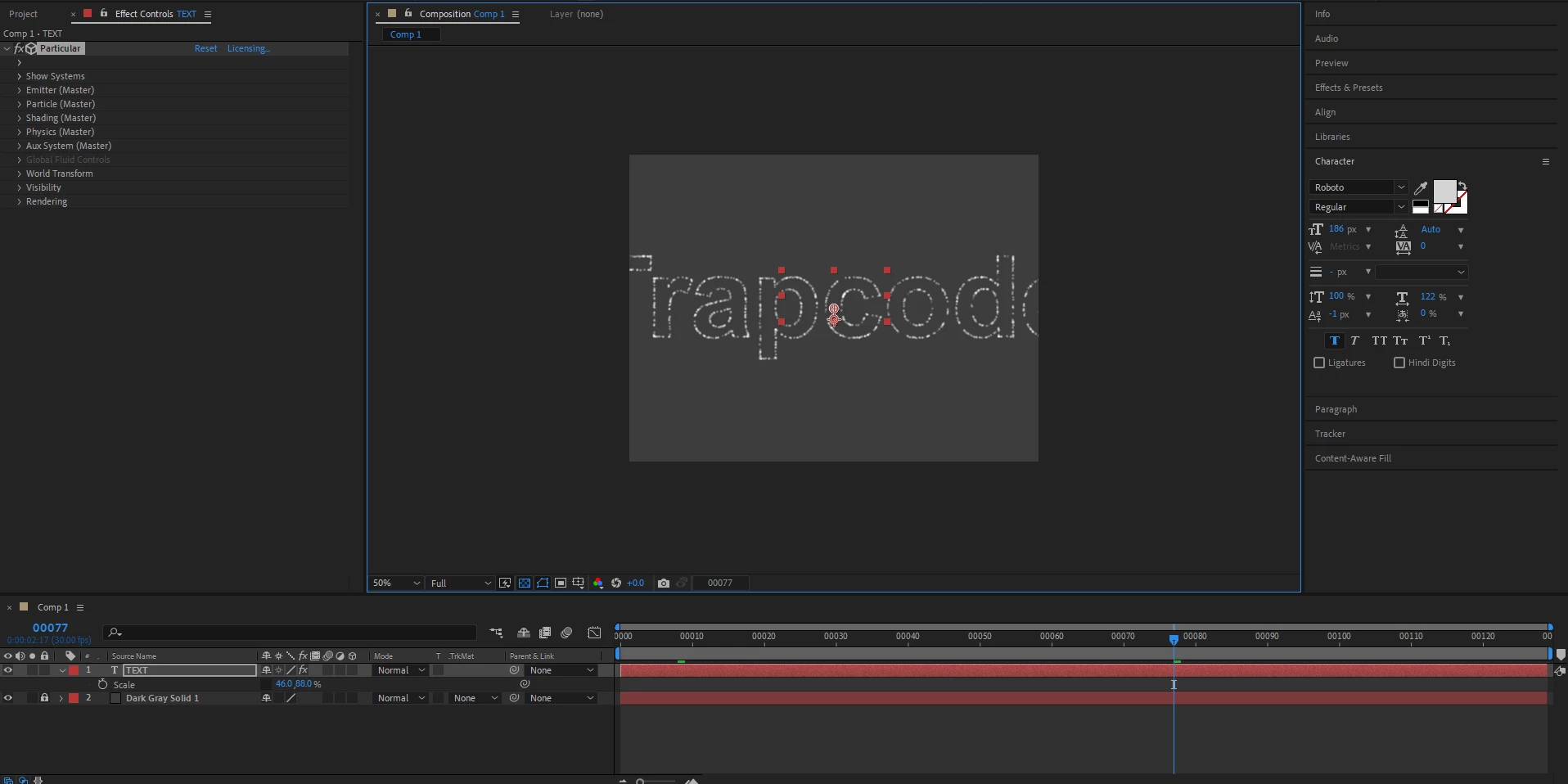The image size is (1568, 784).
Task: Open Show Channel color management icon
Action: point(598,583)
